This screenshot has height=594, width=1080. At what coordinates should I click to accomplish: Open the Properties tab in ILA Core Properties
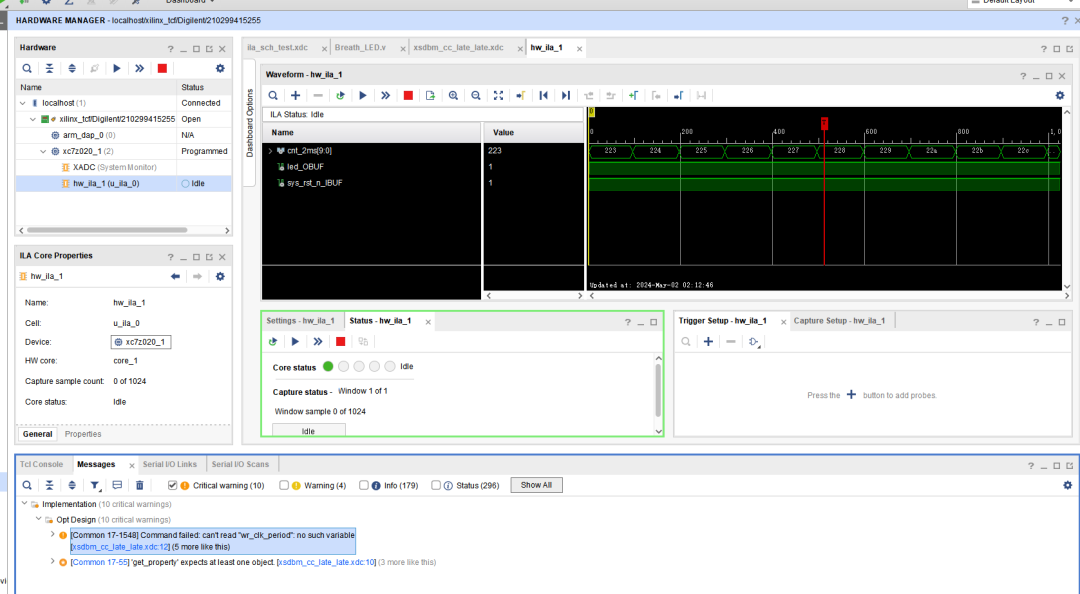coord(83,434)
